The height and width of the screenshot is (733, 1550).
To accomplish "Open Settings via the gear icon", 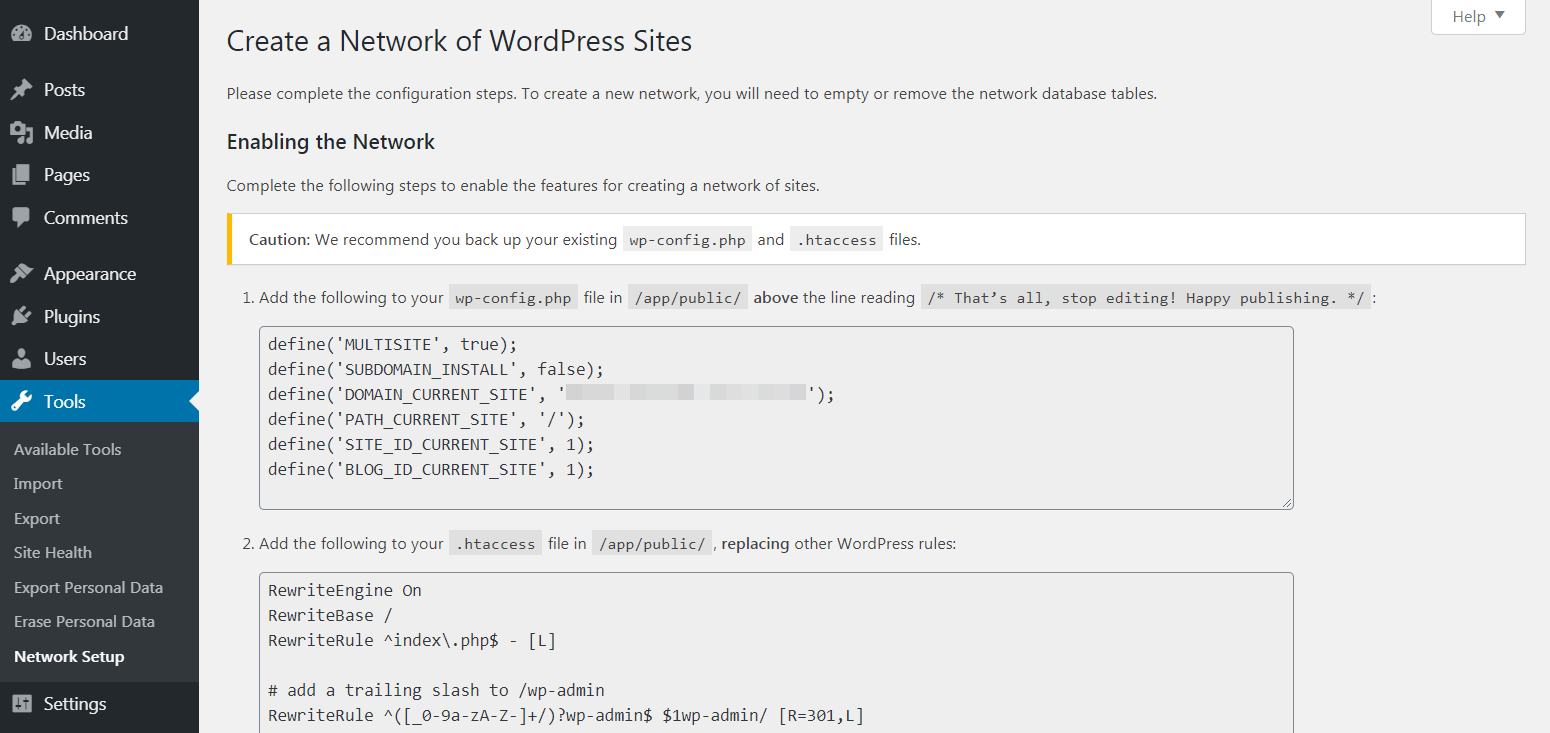I will click(x=22, y=703).
